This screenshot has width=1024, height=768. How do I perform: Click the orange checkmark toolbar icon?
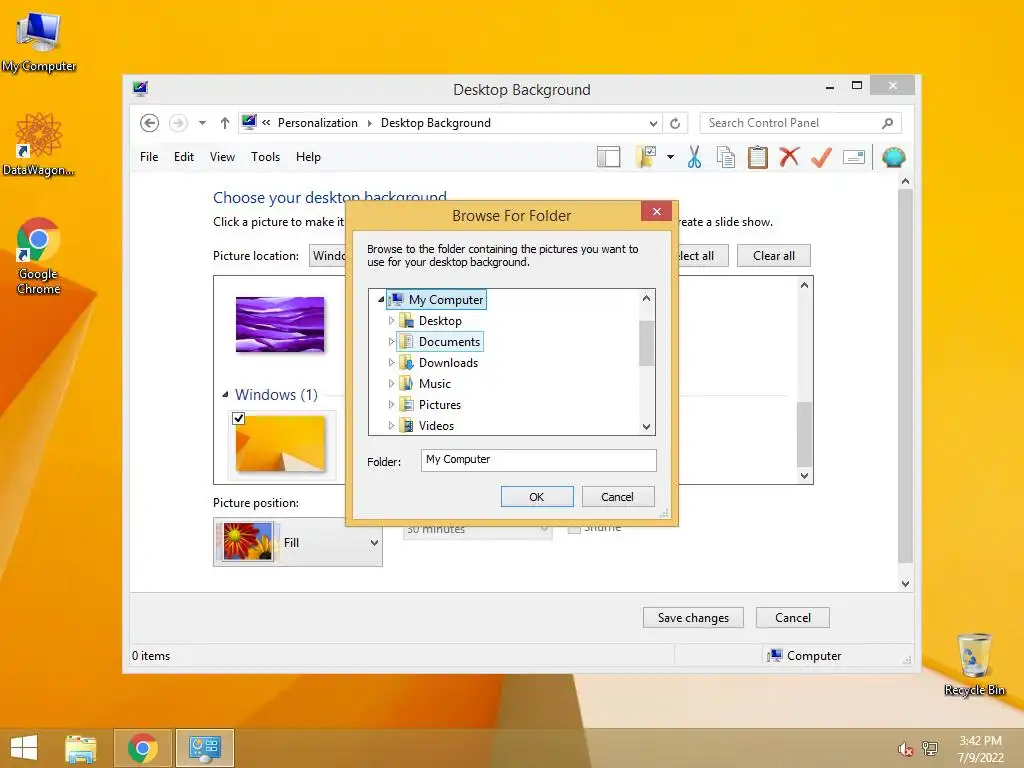tap(821, 157)
